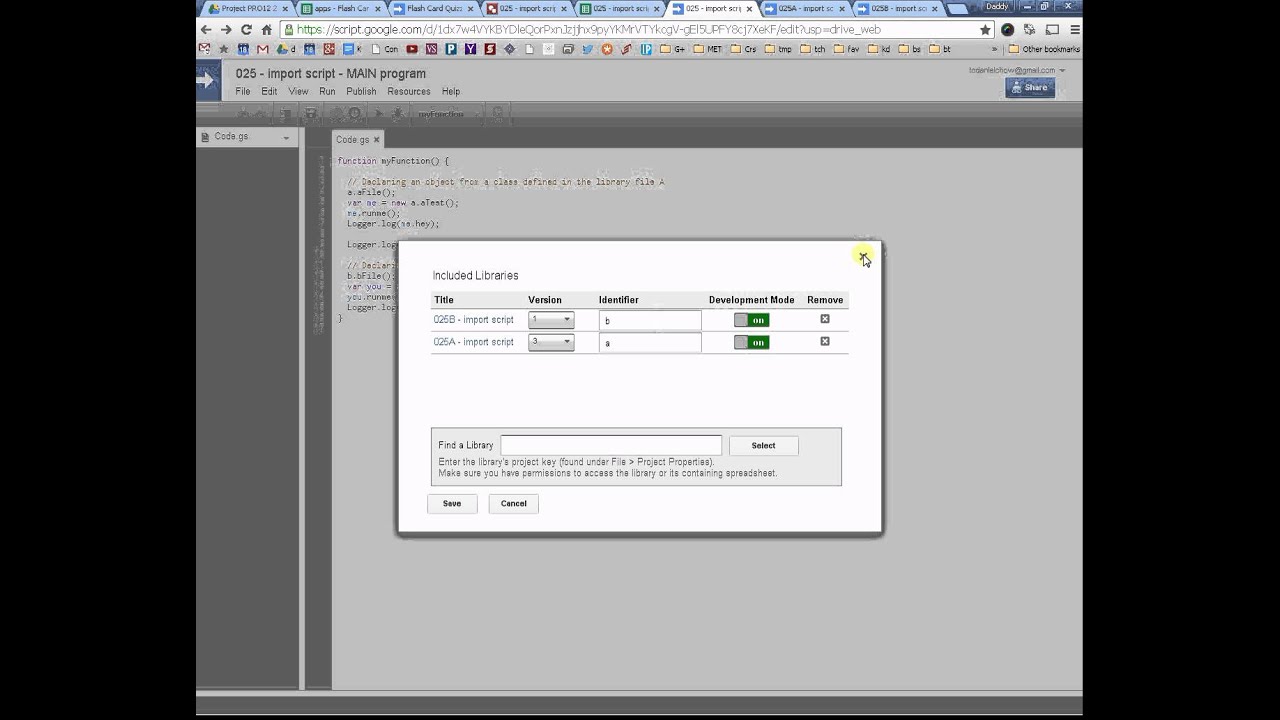Remove the 025B - import script library
The width and height of the screenshot is (1280, 720).
825,319
